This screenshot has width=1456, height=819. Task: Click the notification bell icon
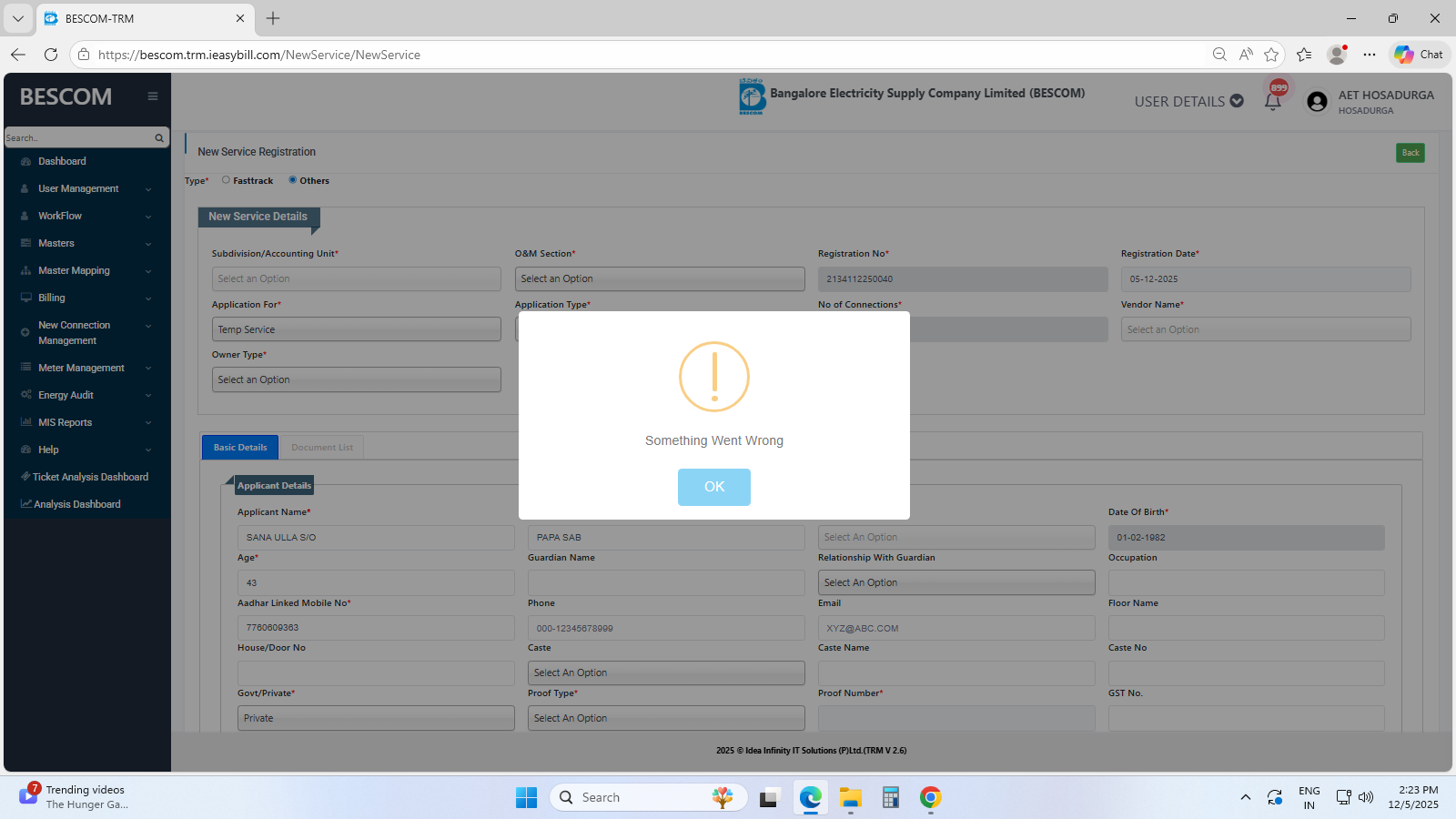click(x=1273, y=101)
